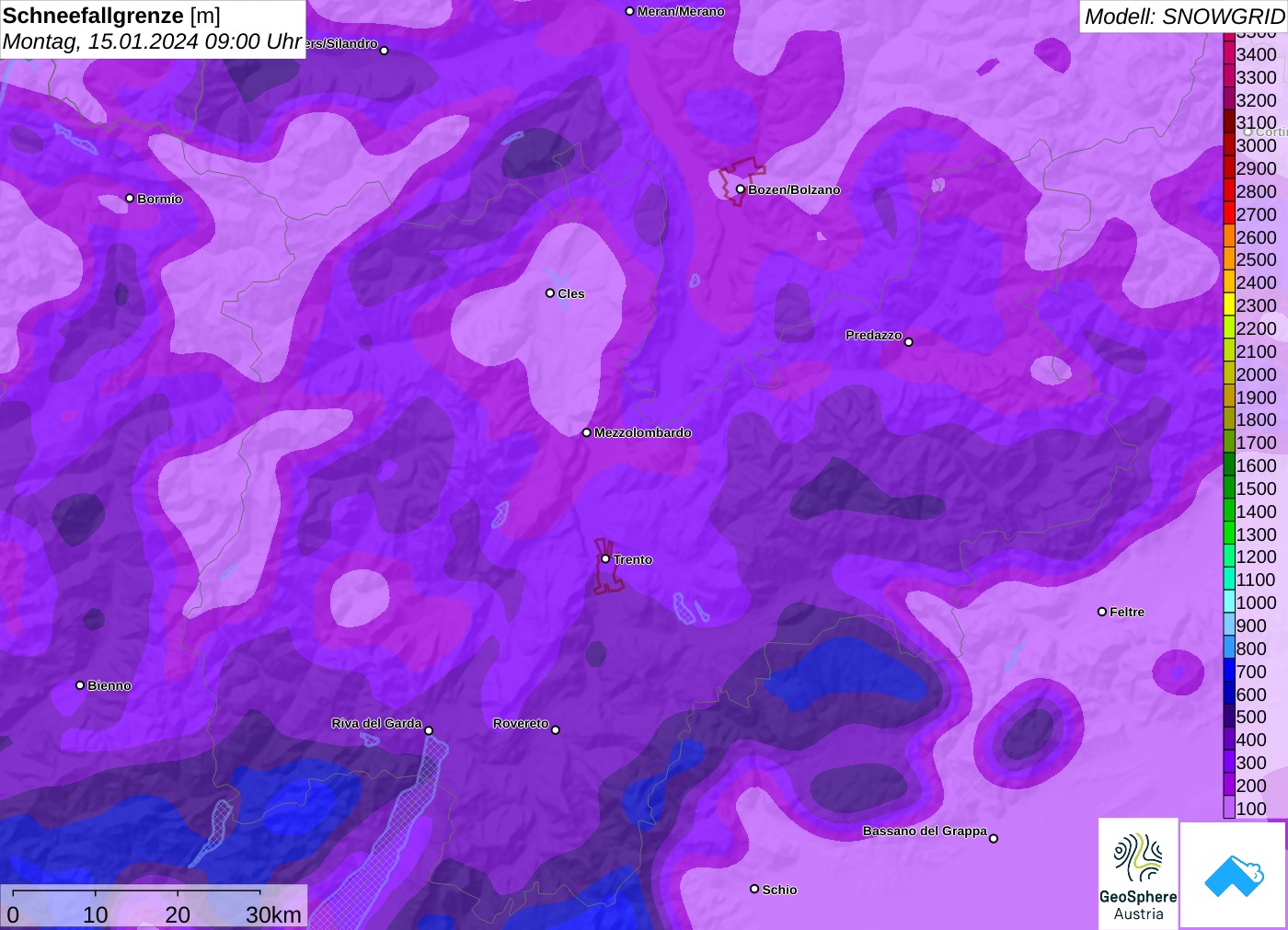The width and height of the screenshot is (1288, 930).
Task: Click the Silandro marker dot
Action: pos(385,51)
